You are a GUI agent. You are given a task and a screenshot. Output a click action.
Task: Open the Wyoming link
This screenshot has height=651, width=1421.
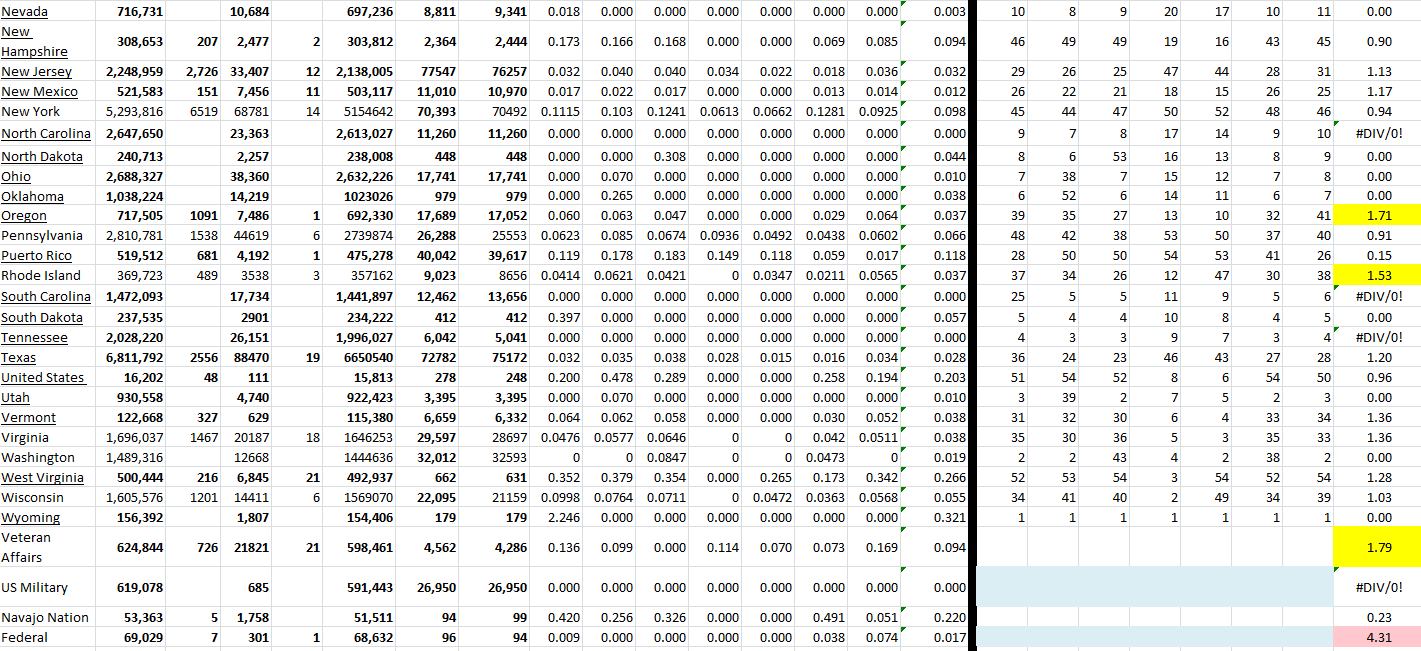(x=30, y=517)
